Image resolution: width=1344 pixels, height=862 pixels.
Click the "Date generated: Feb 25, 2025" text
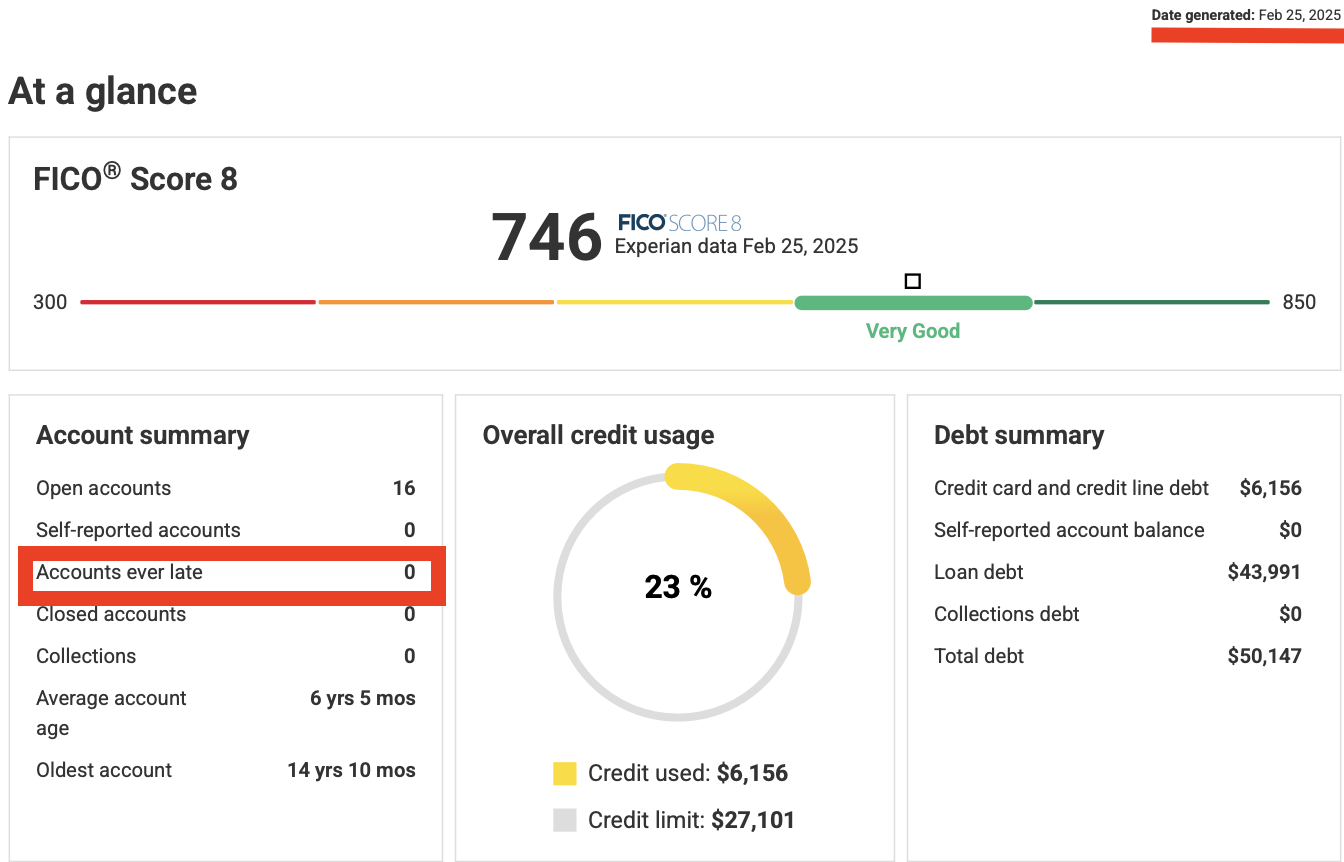click(x=1245, y=15)
